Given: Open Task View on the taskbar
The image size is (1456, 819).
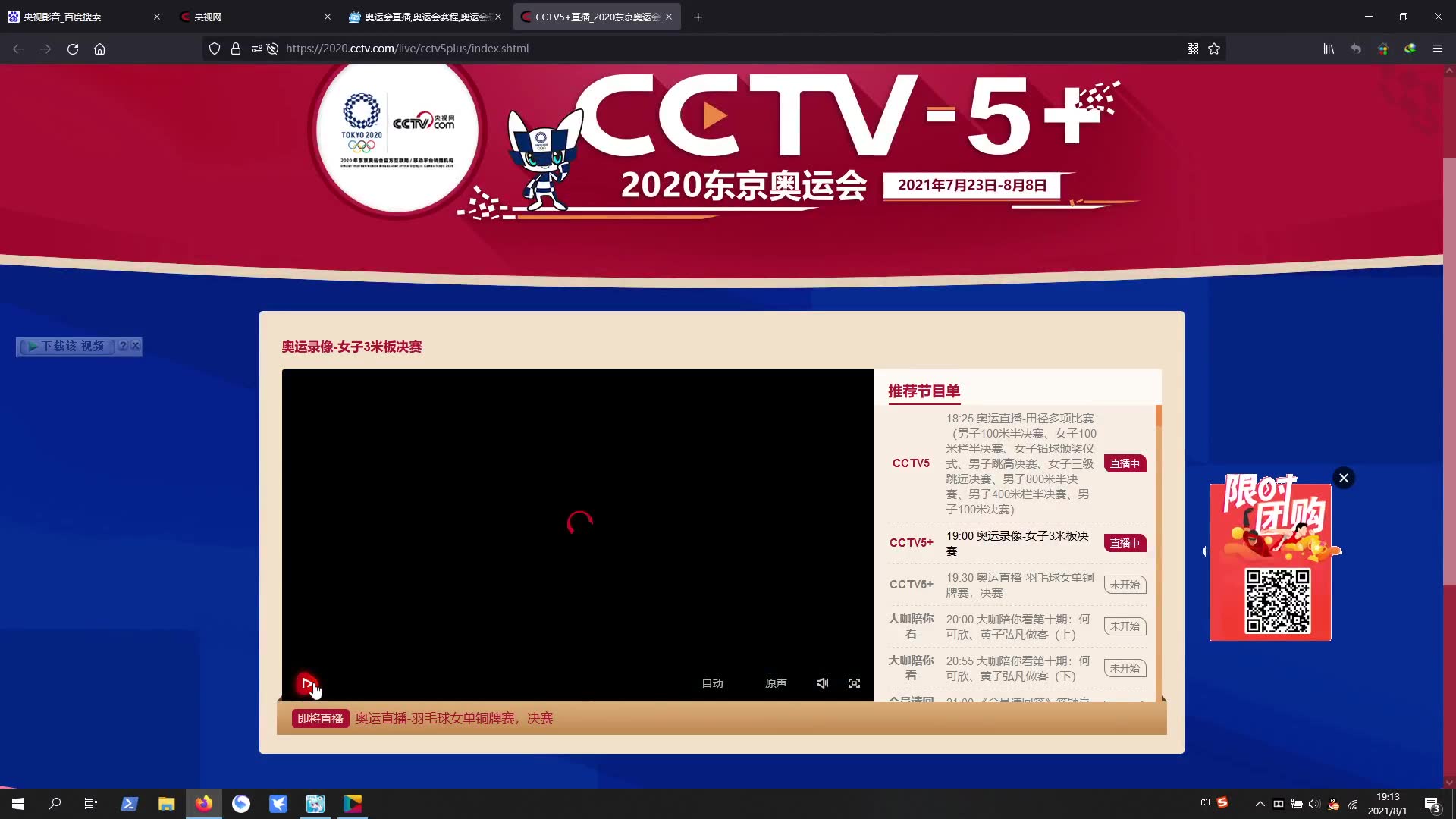Looking at the screenshot, I should [x=91, y=804].
